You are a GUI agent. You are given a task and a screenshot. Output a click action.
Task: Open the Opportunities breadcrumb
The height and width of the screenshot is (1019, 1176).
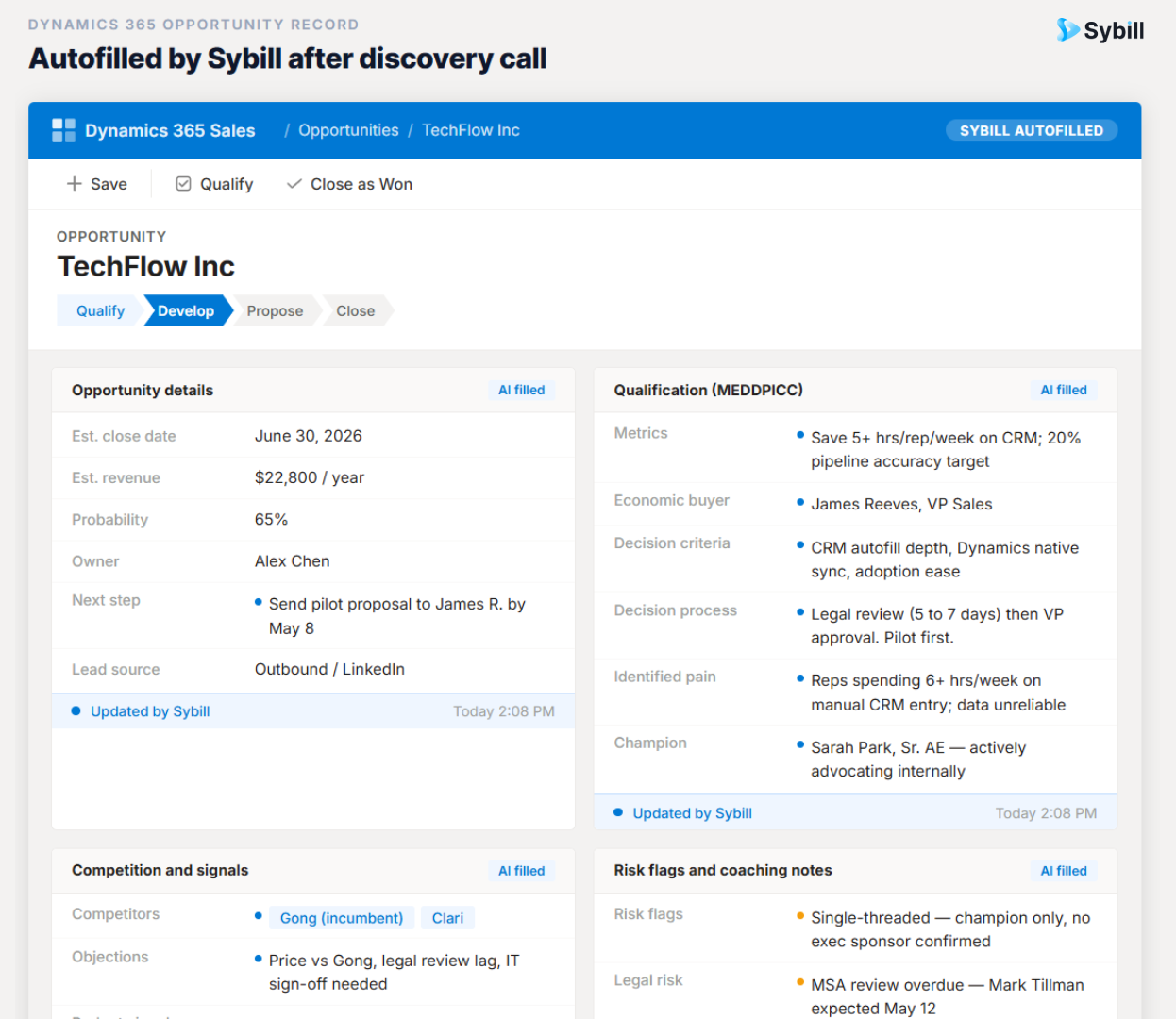click(x=348, y=130)
